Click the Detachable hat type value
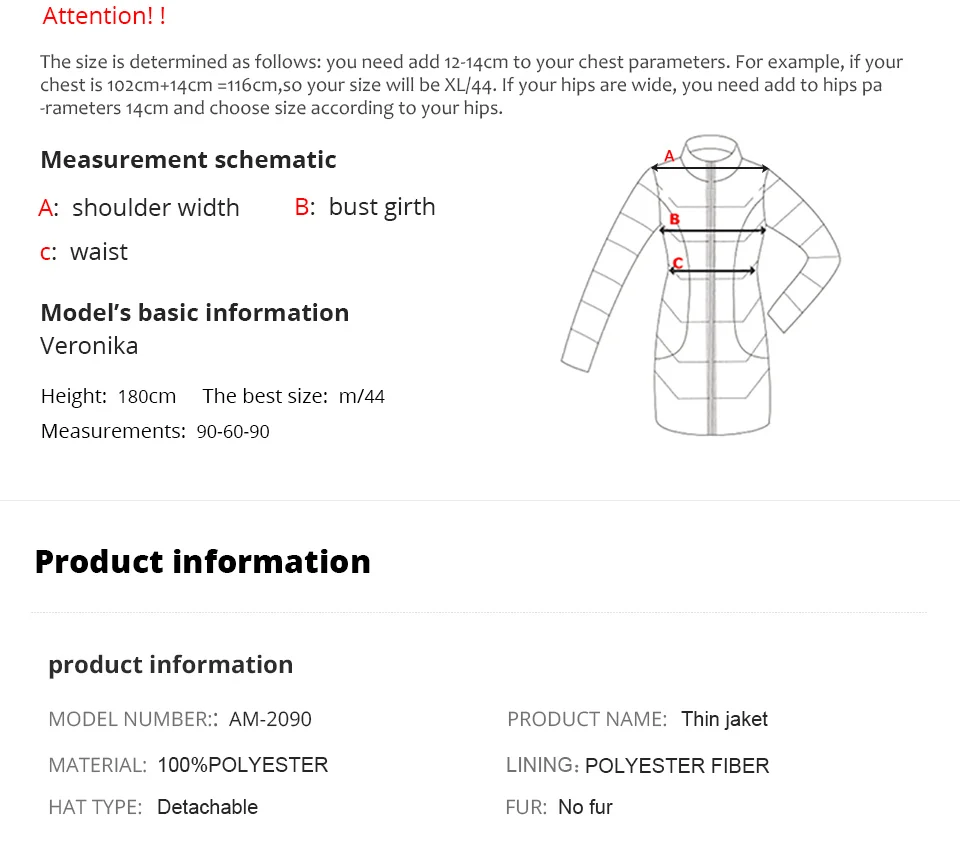The height and width of the screenshot is (867, 960). coord(208,807)
